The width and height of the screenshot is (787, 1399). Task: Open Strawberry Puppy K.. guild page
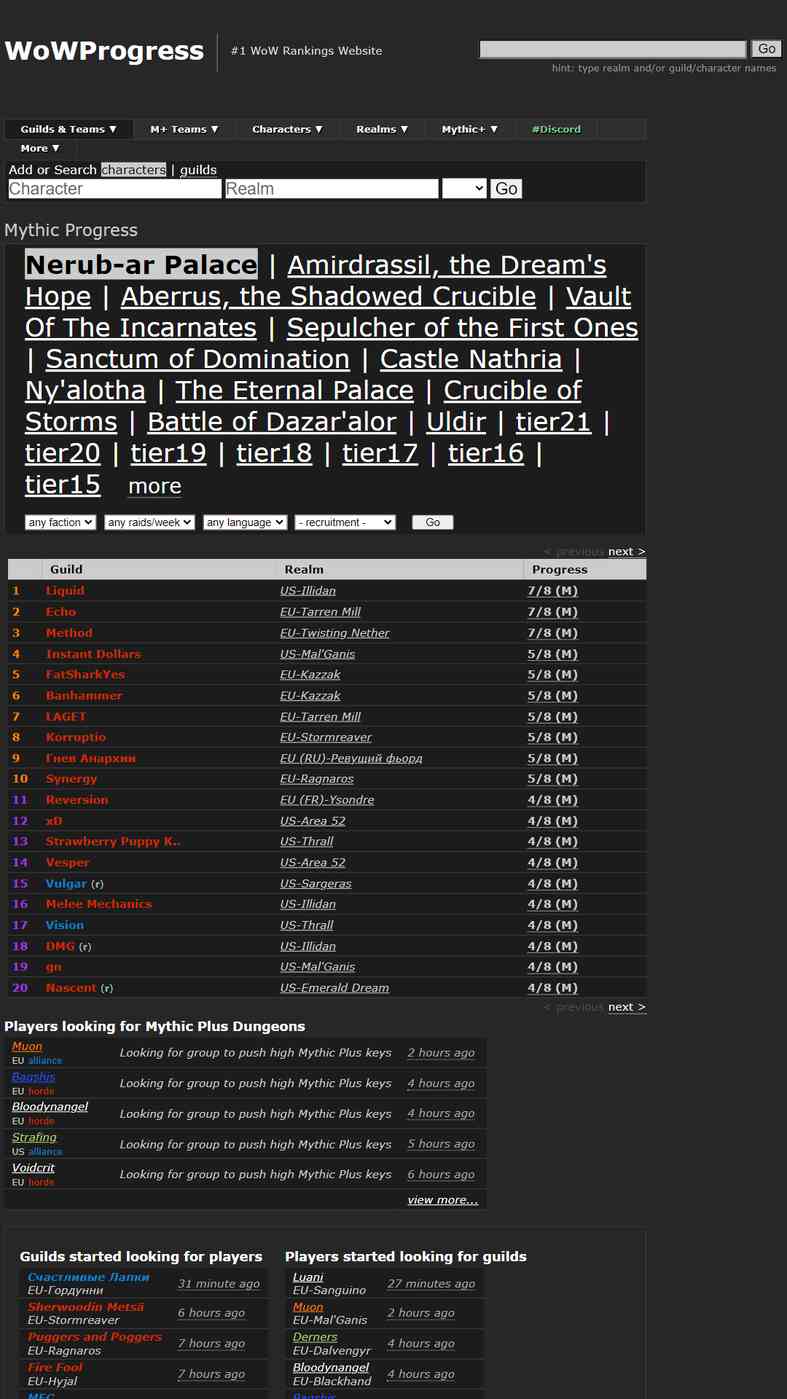click(x=113, y=842)
